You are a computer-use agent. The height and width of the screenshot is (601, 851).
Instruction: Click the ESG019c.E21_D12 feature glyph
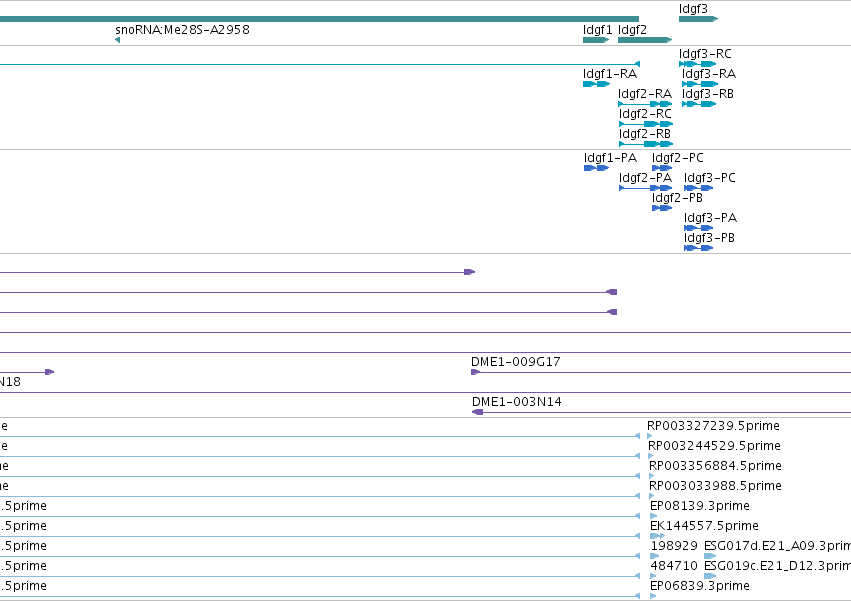coord(710,576)
